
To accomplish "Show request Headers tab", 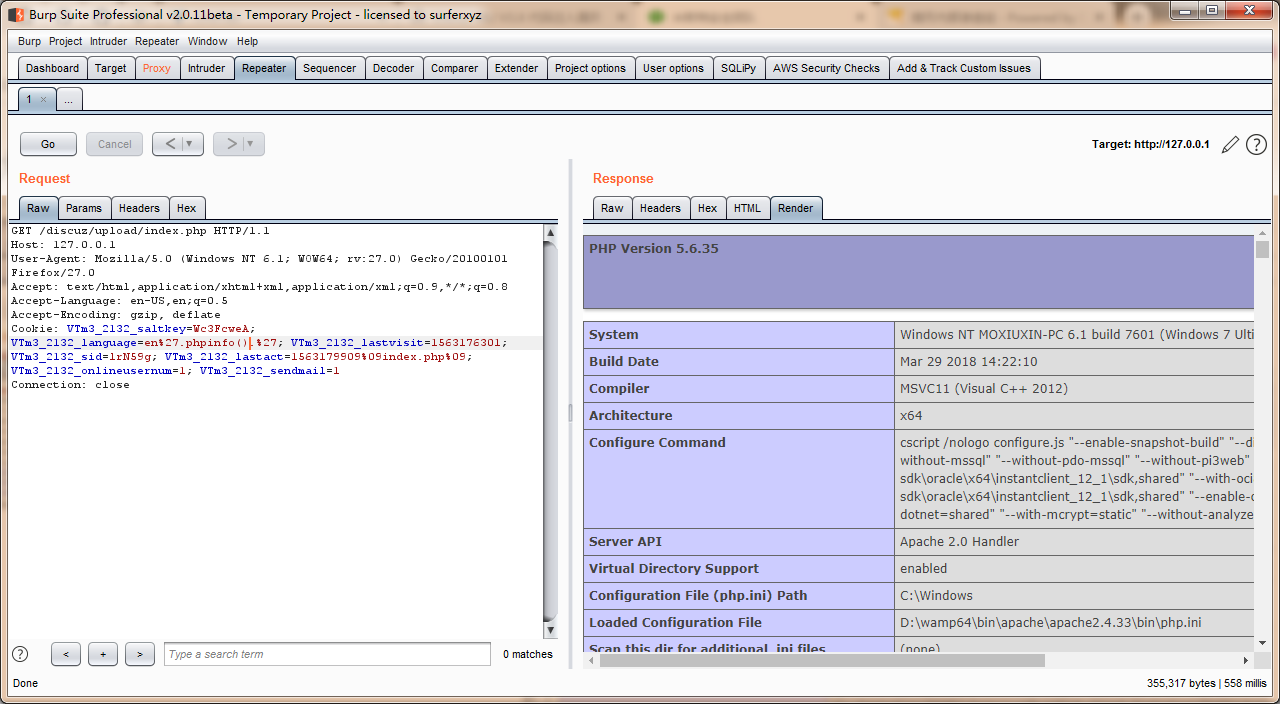I will (139, 208).
